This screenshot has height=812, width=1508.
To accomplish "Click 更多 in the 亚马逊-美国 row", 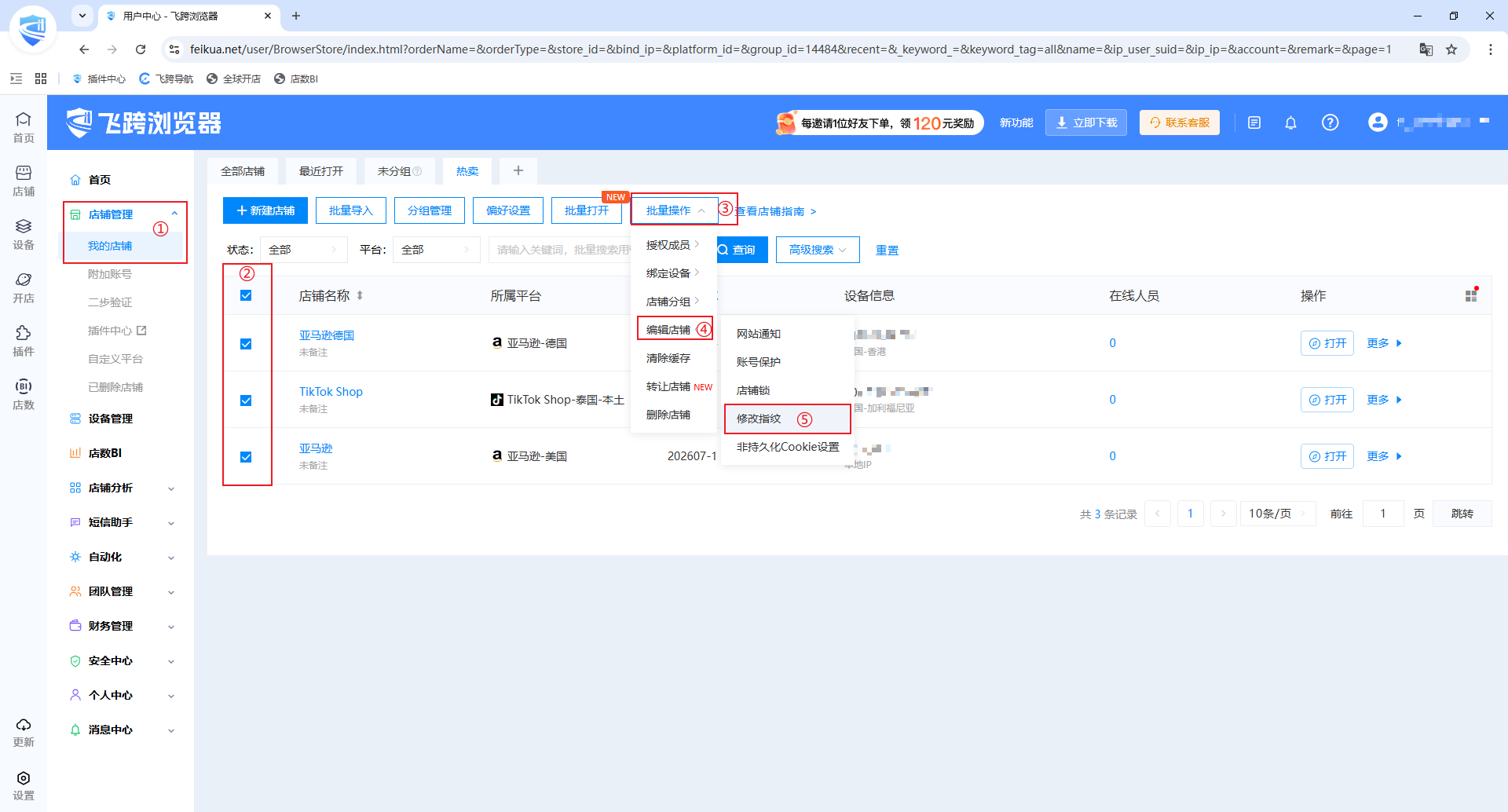I will tap(1384, 456).
